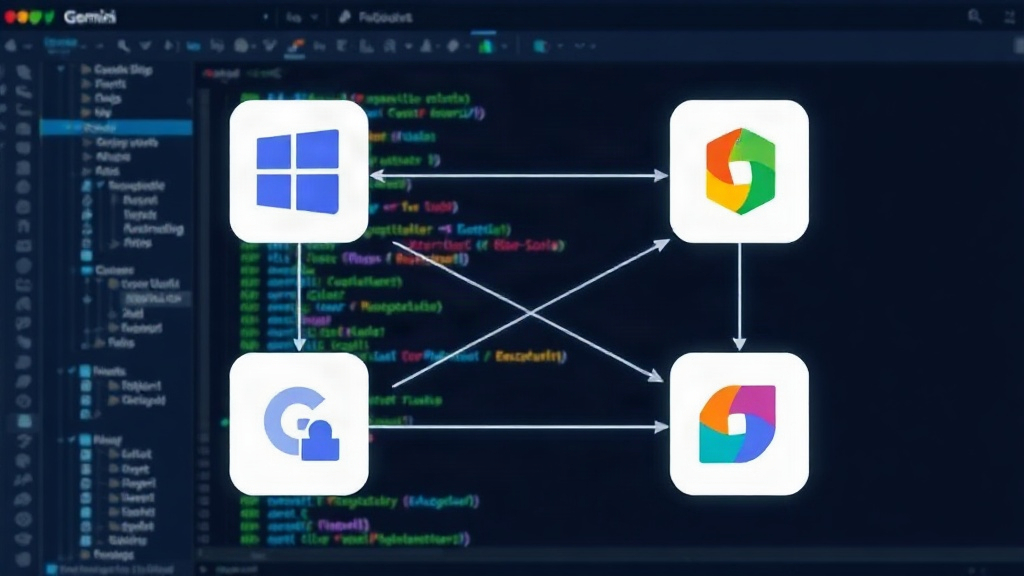The height and width of the screenshot is (576, 1024).
Task: Collapse the top chevron of the file tree
Action: pos(61,69)
